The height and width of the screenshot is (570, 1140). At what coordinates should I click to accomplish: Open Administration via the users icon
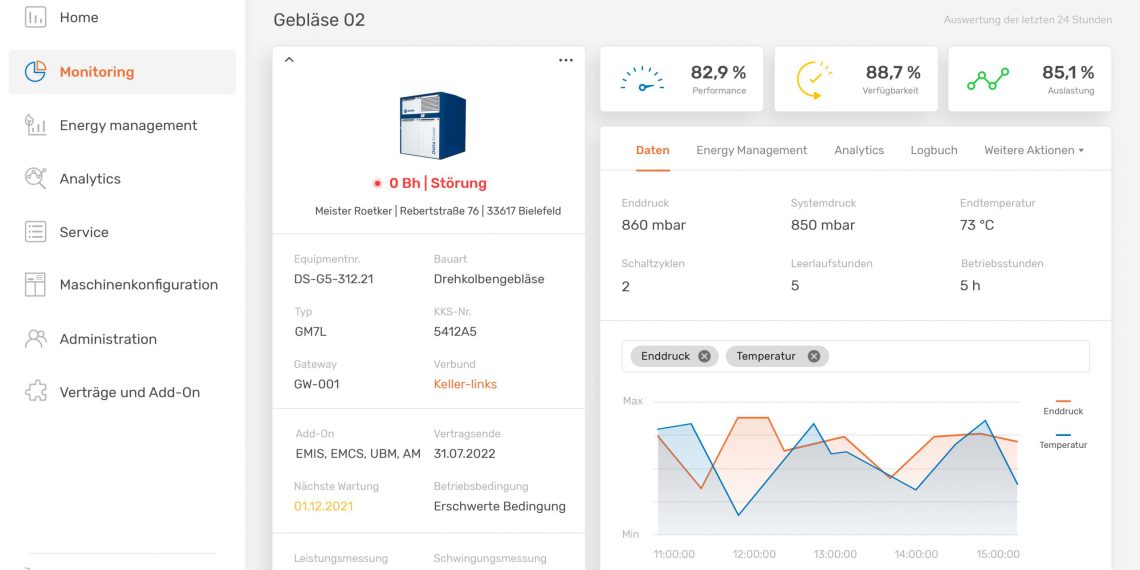tap(35, 339)
